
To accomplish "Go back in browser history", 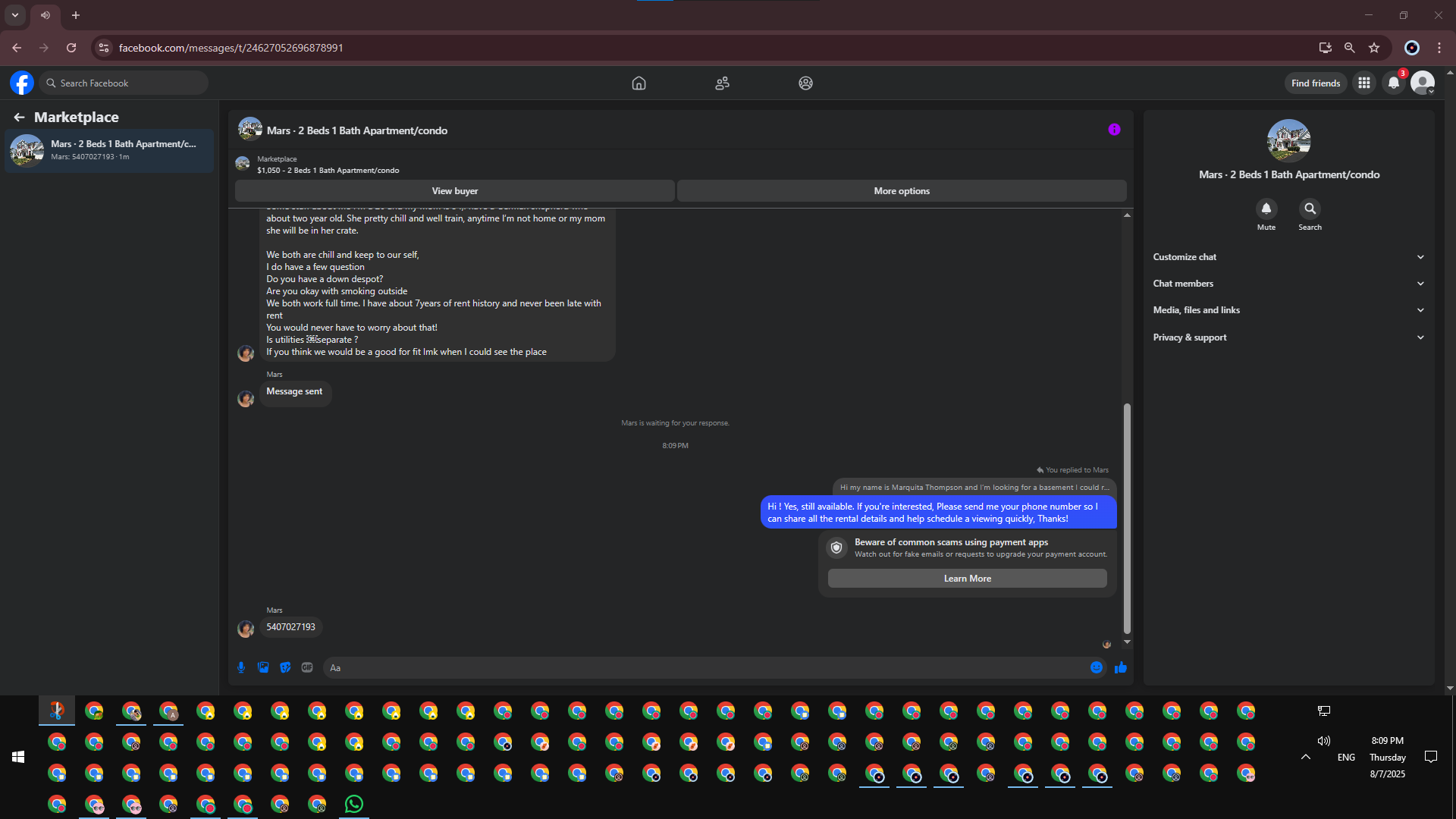I will pyautogui.click(x=17, y=48).
